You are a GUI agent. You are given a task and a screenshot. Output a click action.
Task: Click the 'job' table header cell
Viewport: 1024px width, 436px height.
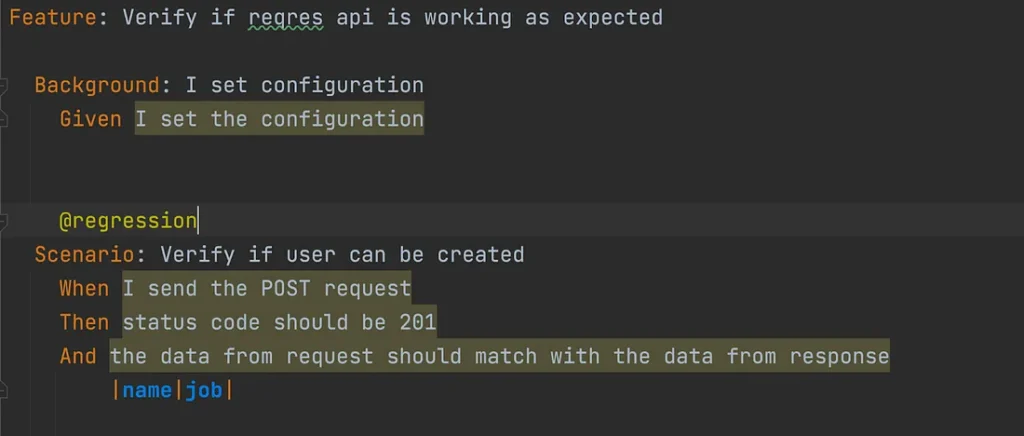point(204,390)
